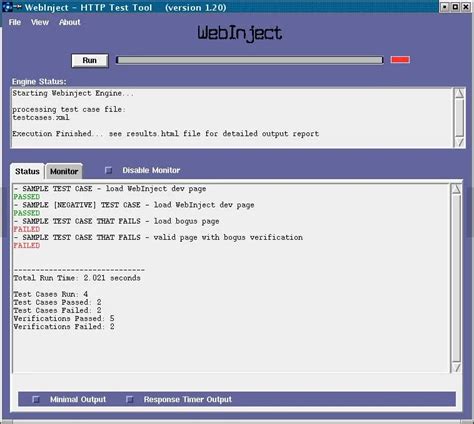Viewport: 474px width, 424px height.
Task: Click the 'testcases.xml' file name
Action: pos(41,117)
